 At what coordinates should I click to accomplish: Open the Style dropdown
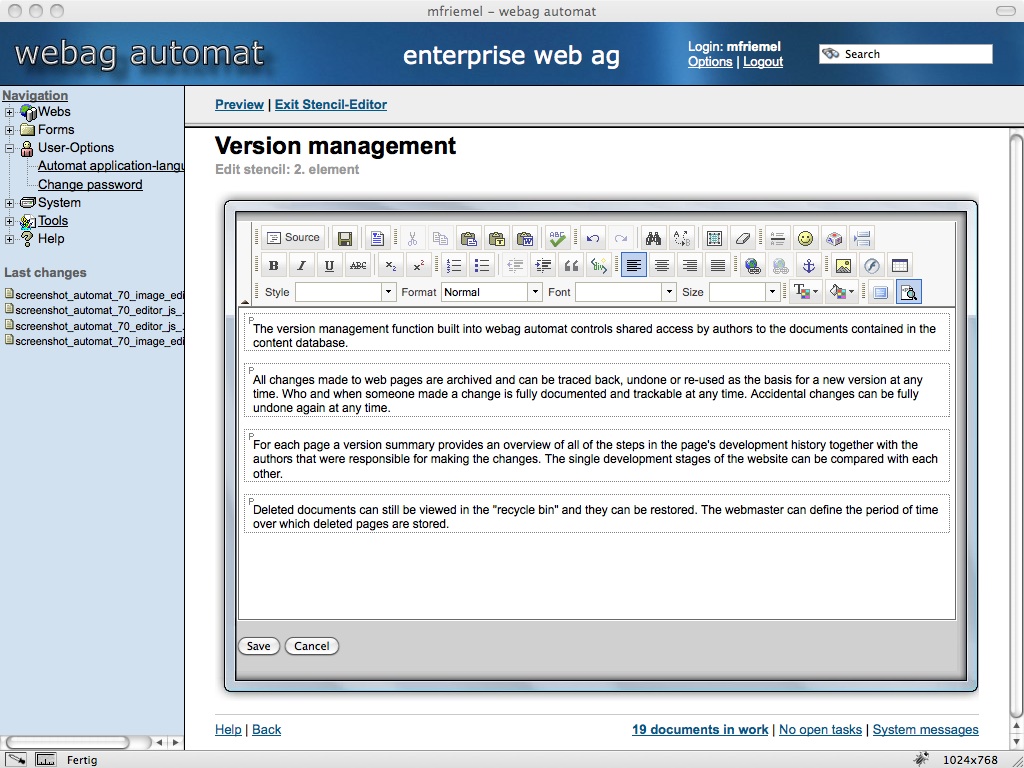tap(345, 292)
